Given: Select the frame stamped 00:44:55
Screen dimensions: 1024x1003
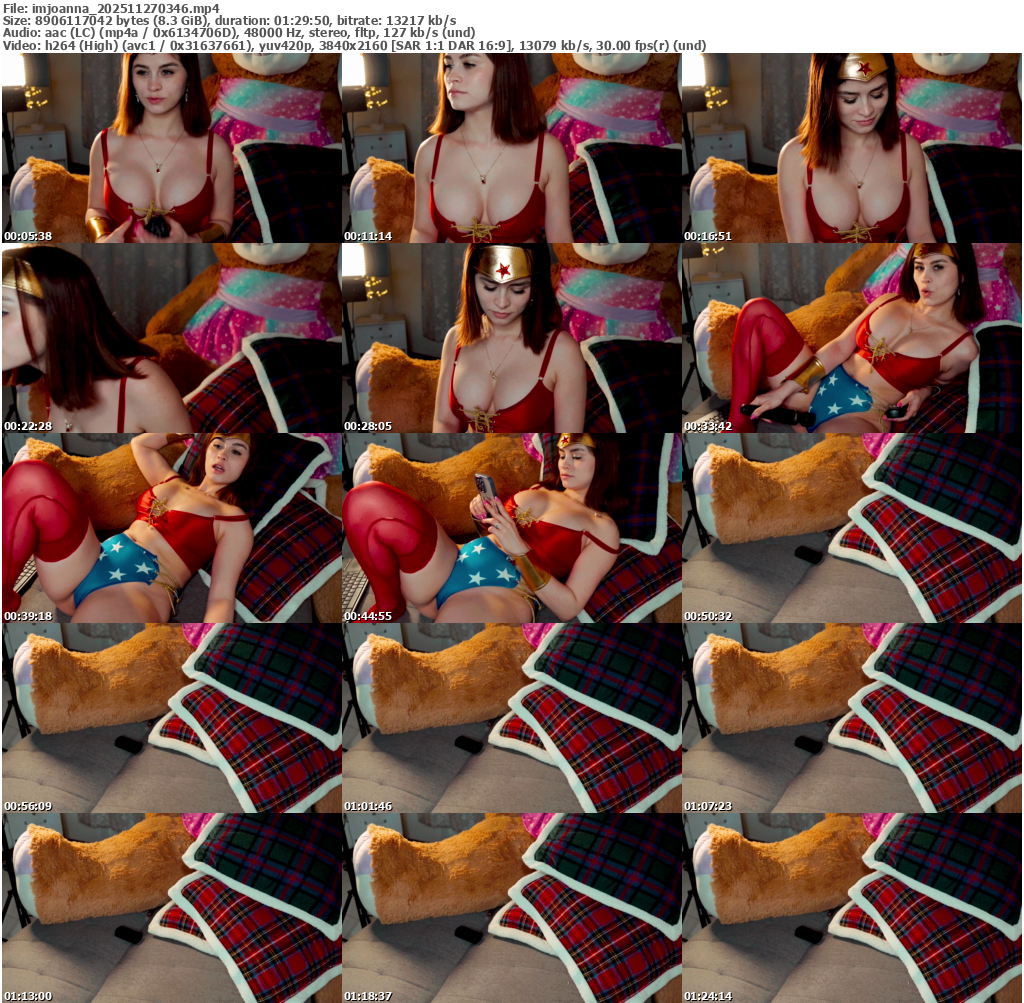Looking at the screenshot, I should click(511, 528).
